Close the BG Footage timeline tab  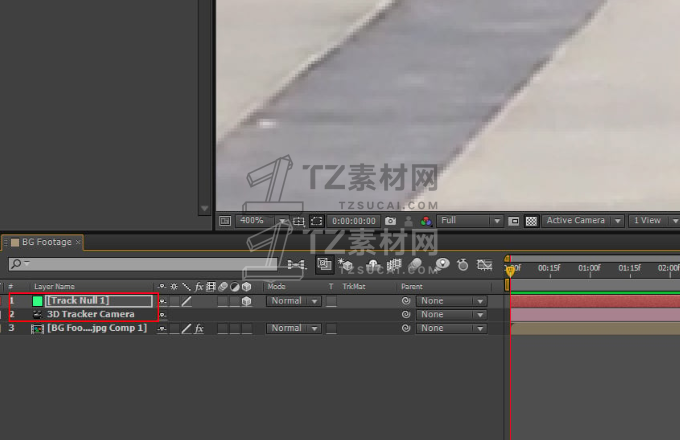[78, 242]
